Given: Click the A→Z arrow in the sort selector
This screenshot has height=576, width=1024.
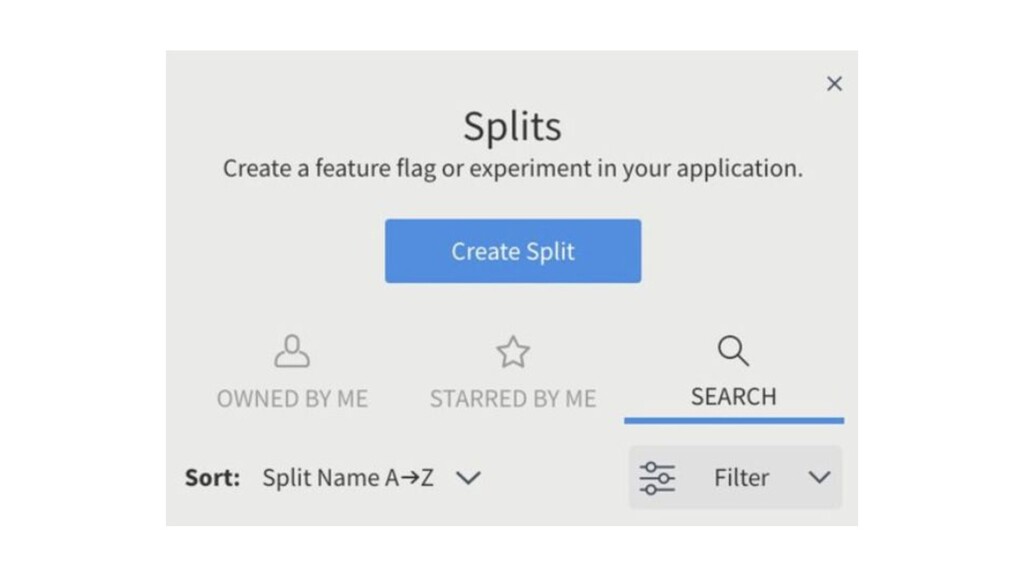Looking at the screenshot, I should (x=409, y=478).
